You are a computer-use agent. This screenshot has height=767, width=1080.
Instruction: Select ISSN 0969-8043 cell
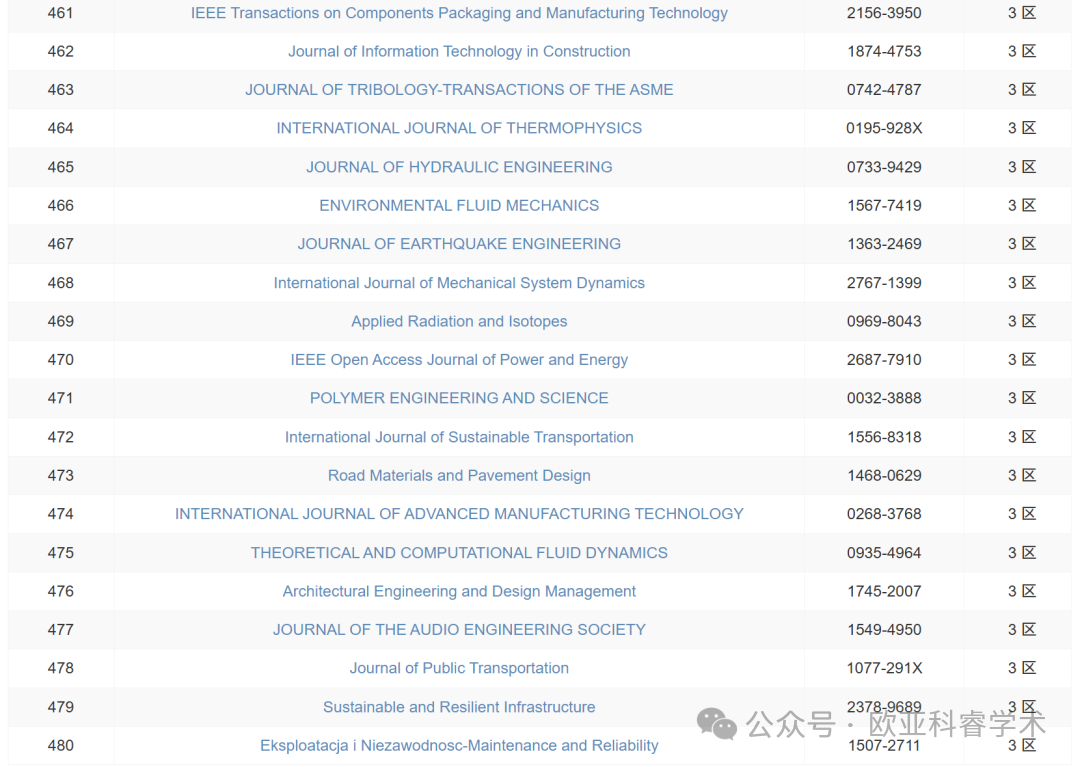(x=884, y=322)
